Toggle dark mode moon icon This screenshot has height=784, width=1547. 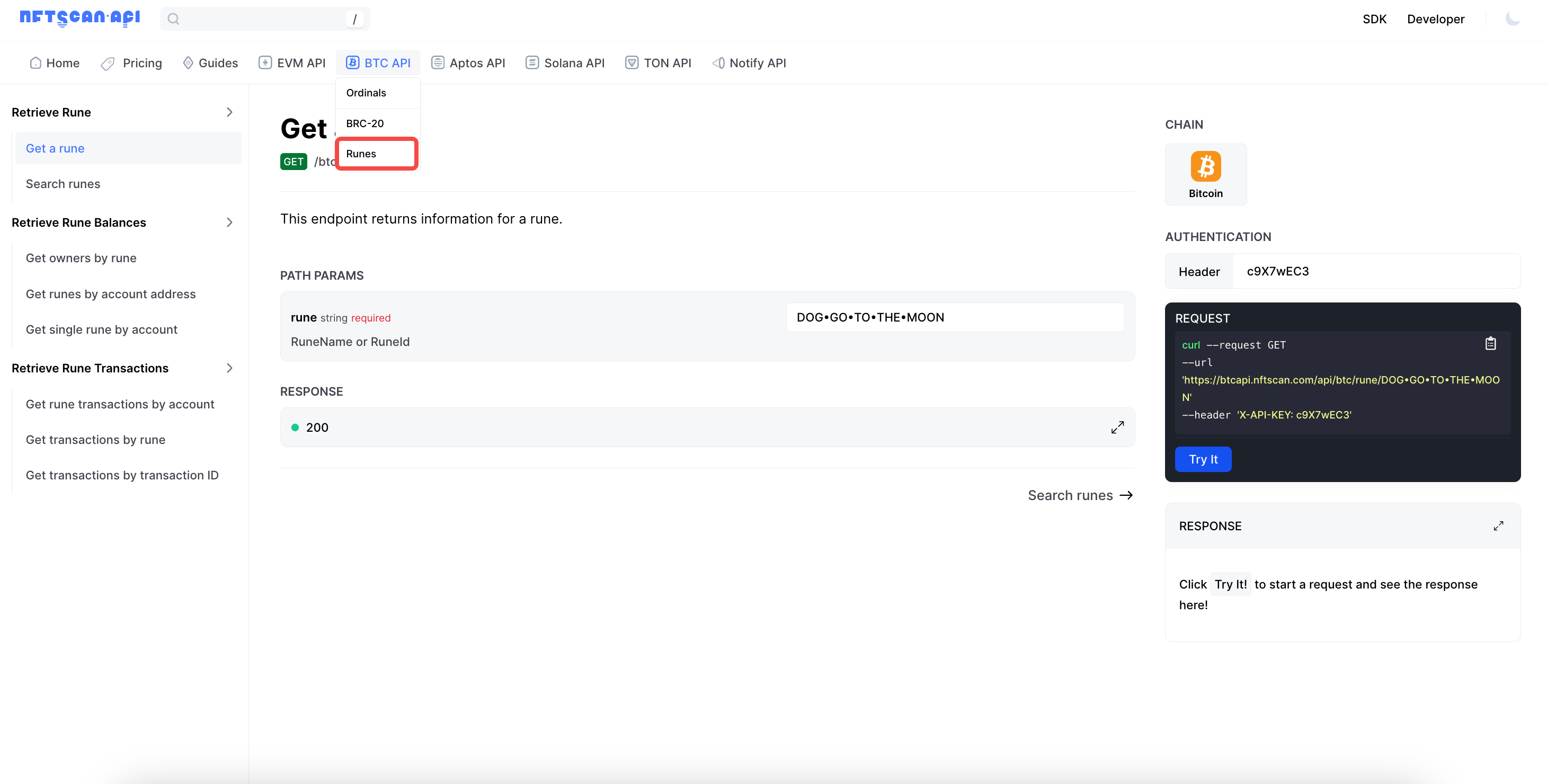pos(1512,19)
